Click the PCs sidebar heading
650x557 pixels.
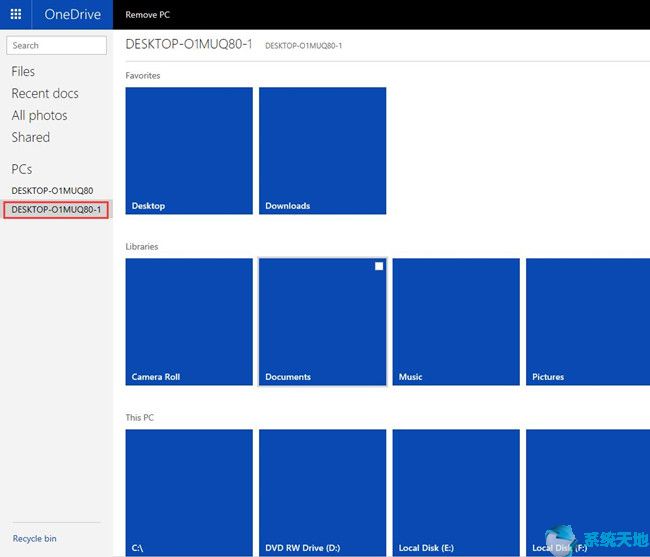[x=22, y=169]
